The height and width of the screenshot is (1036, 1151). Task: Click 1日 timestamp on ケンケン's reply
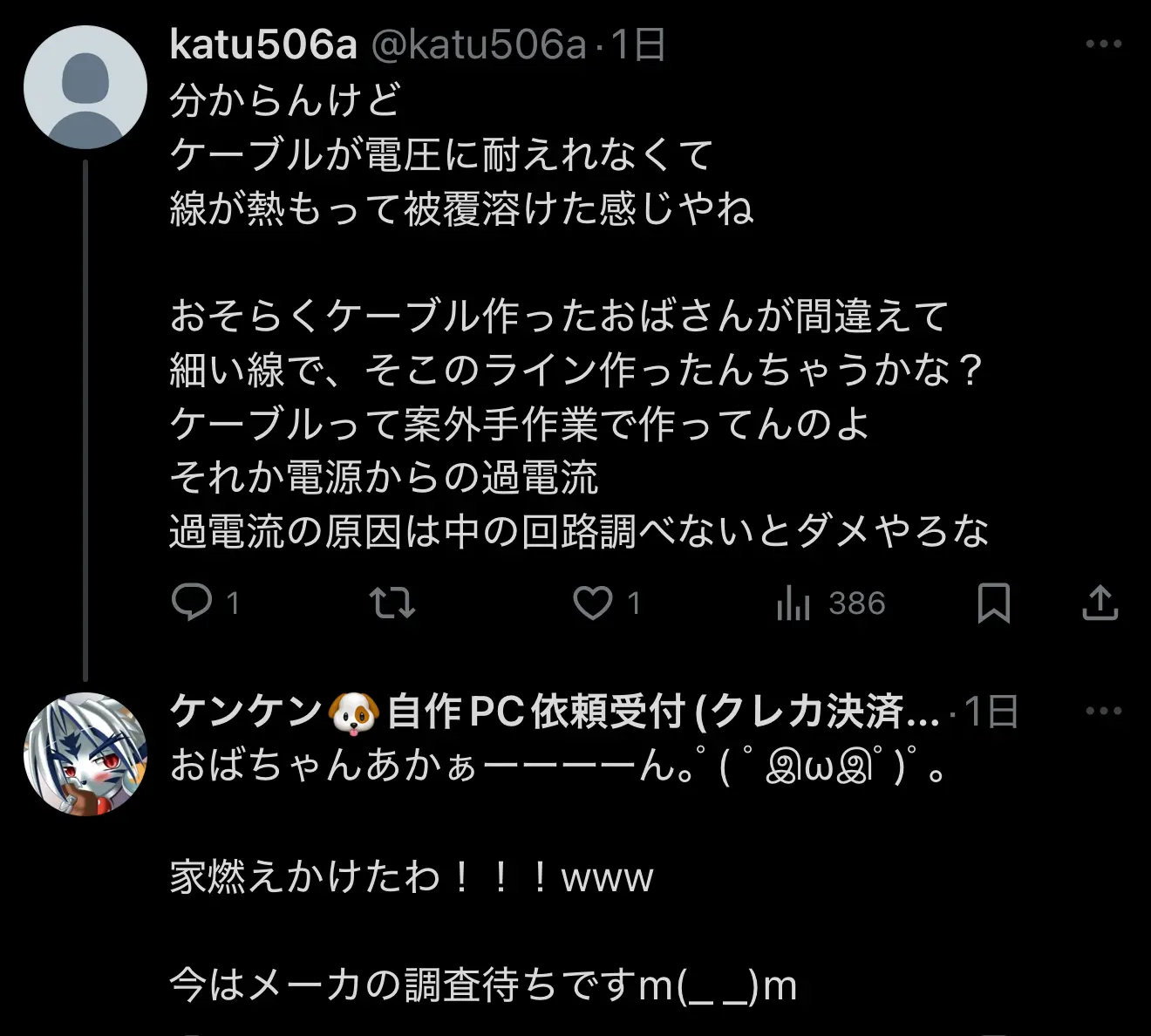coord(992,712)
